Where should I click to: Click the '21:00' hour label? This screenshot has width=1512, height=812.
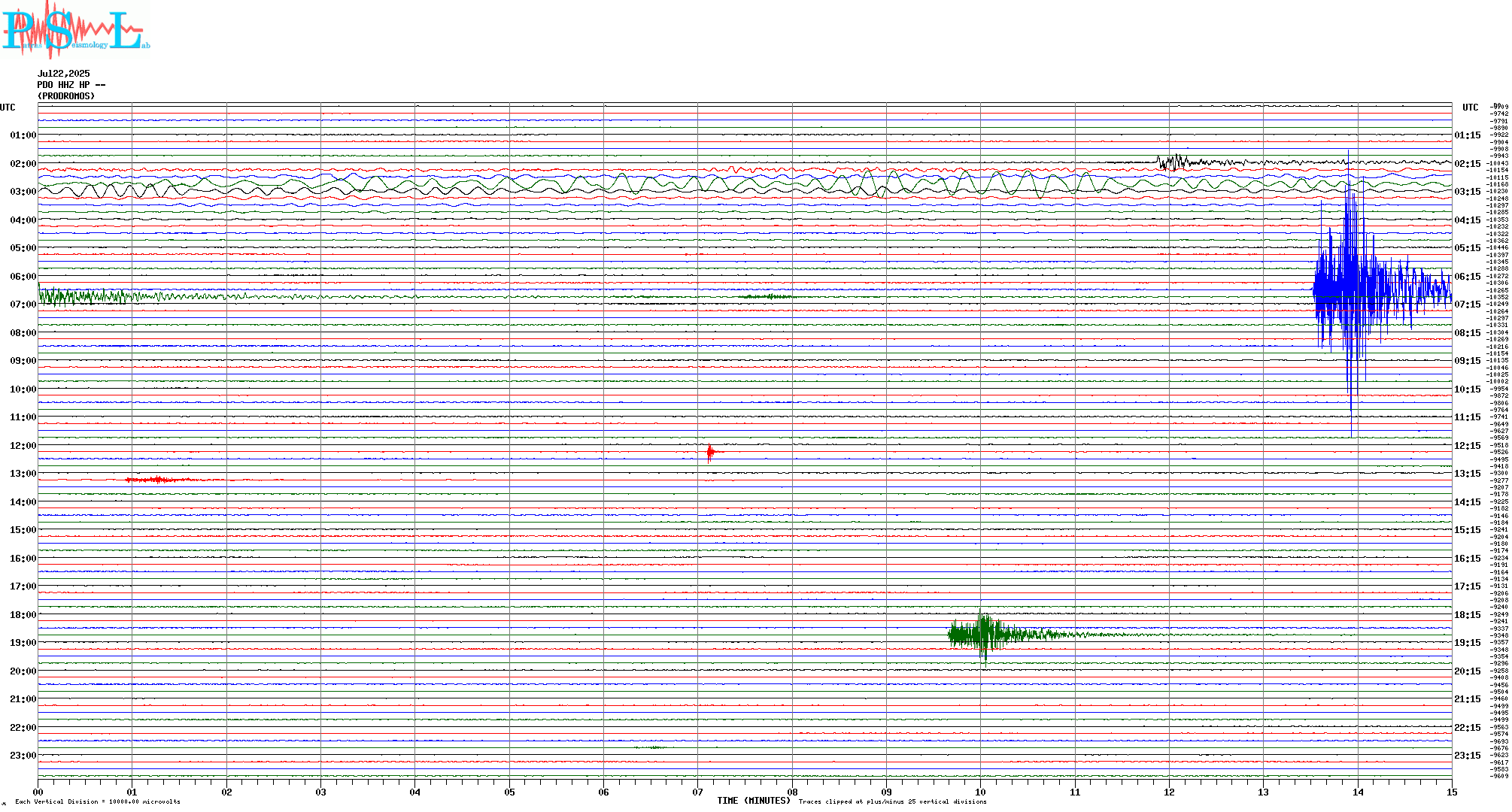click(x=23, y=699)
